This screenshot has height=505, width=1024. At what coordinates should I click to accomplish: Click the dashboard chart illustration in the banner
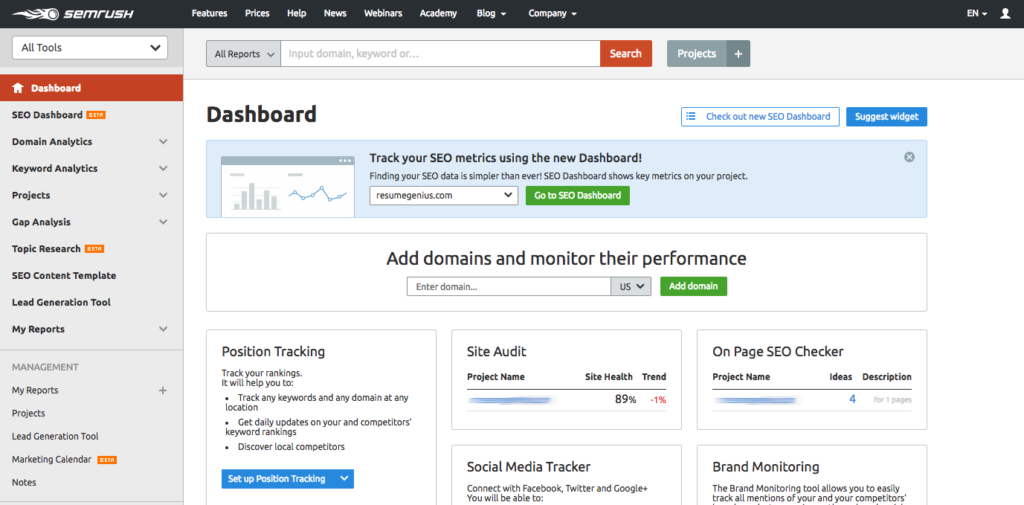[288, 186]
